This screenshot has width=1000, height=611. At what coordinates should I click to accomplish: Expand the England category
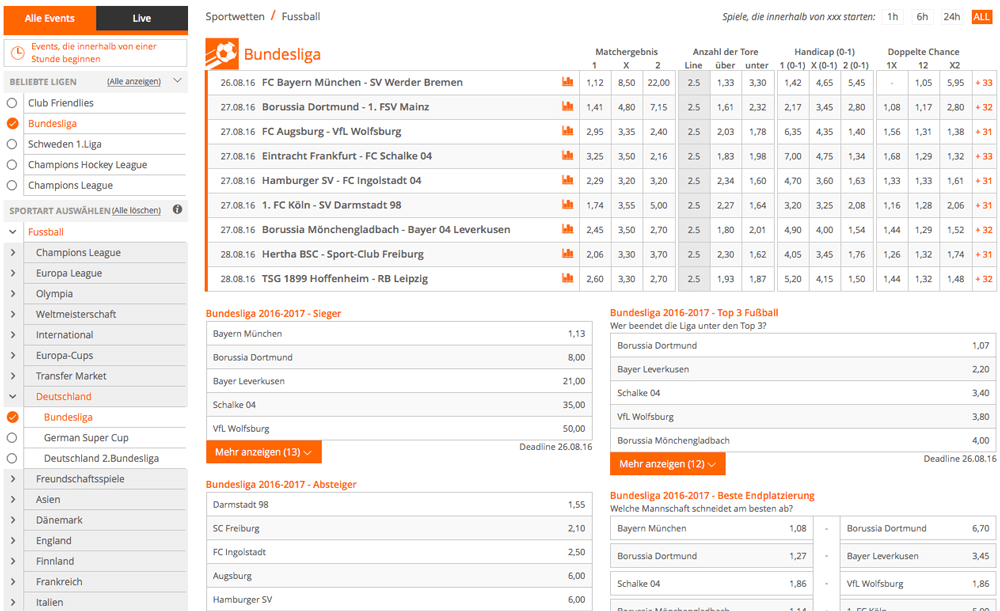click(x=13, y=540)
